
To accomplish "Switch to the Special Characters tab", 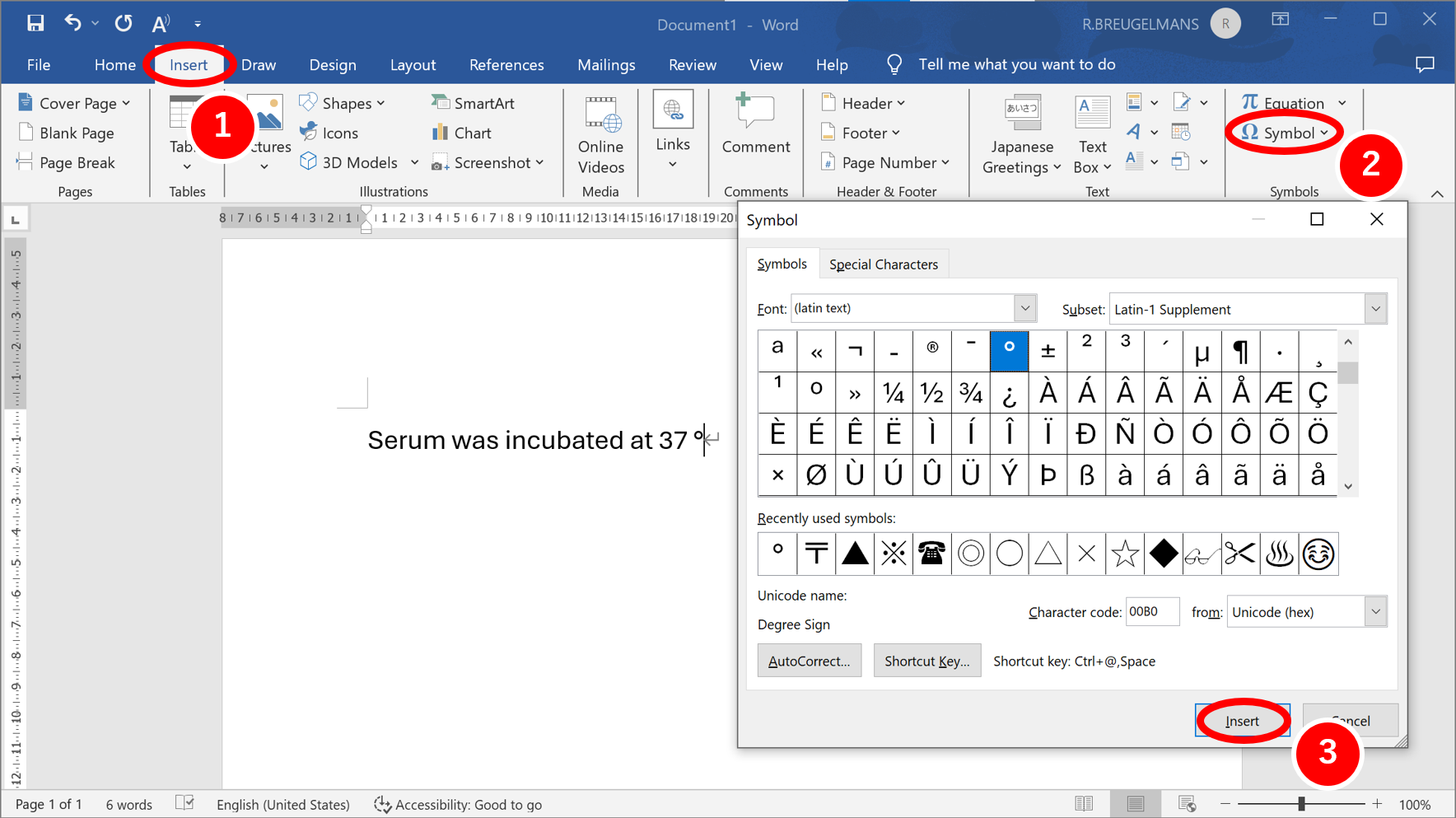I will click(883, 264).
